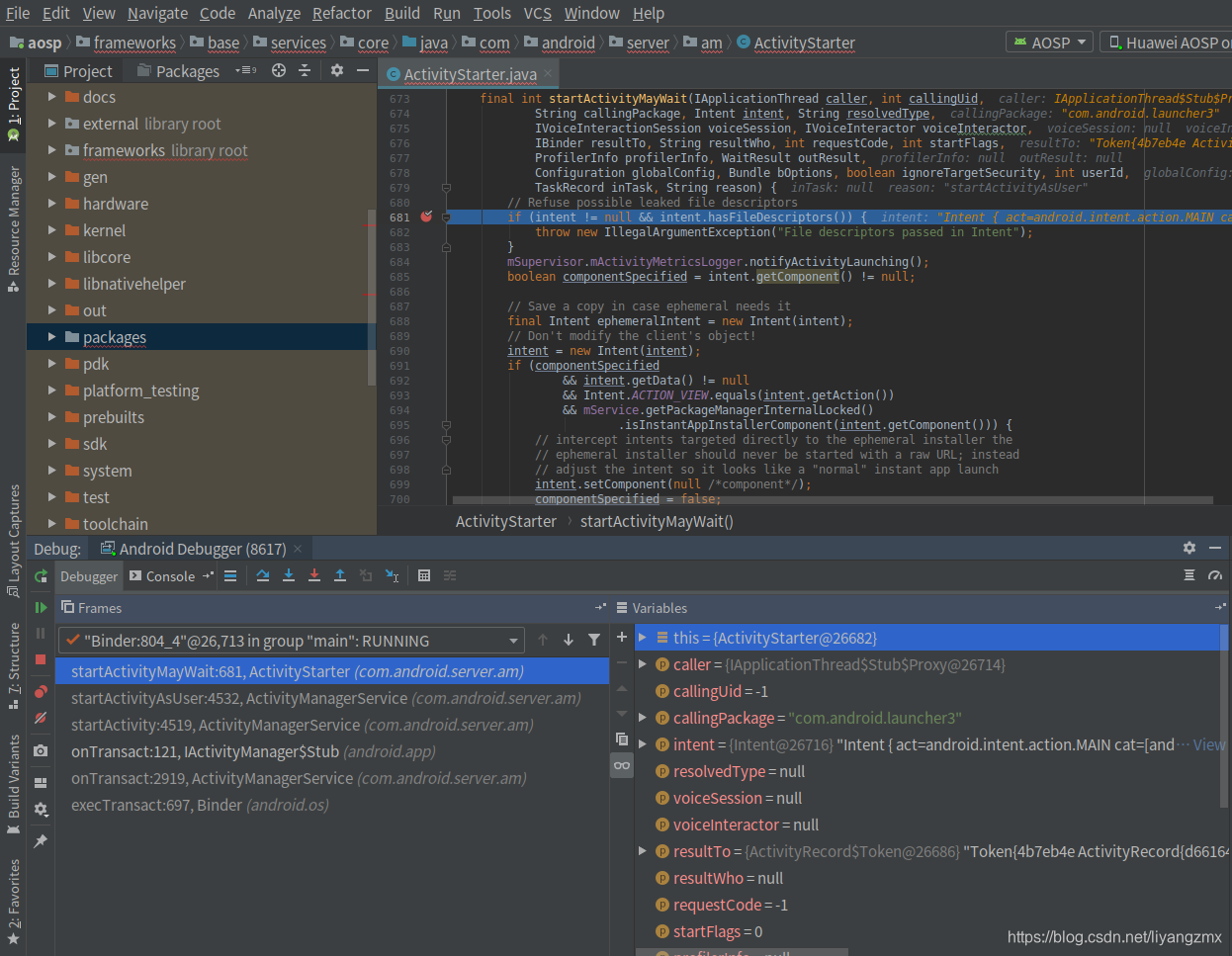Screen dimensions: 1232x956
Task: Resume the program with green play icon
Action: point(40,606)
